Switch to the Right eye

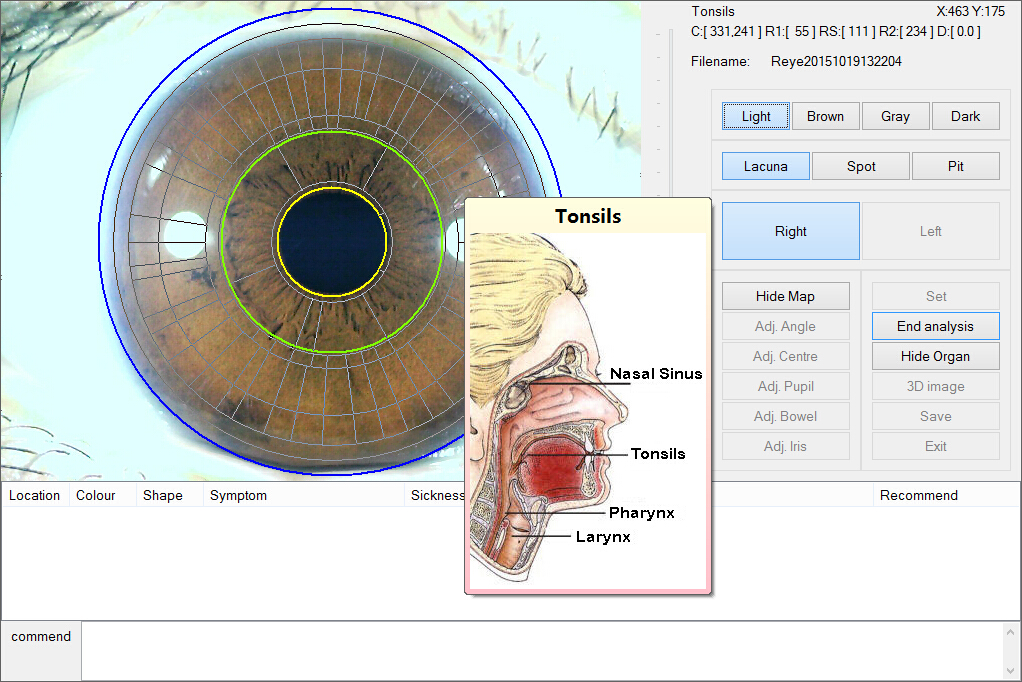[x=790, y=231]
